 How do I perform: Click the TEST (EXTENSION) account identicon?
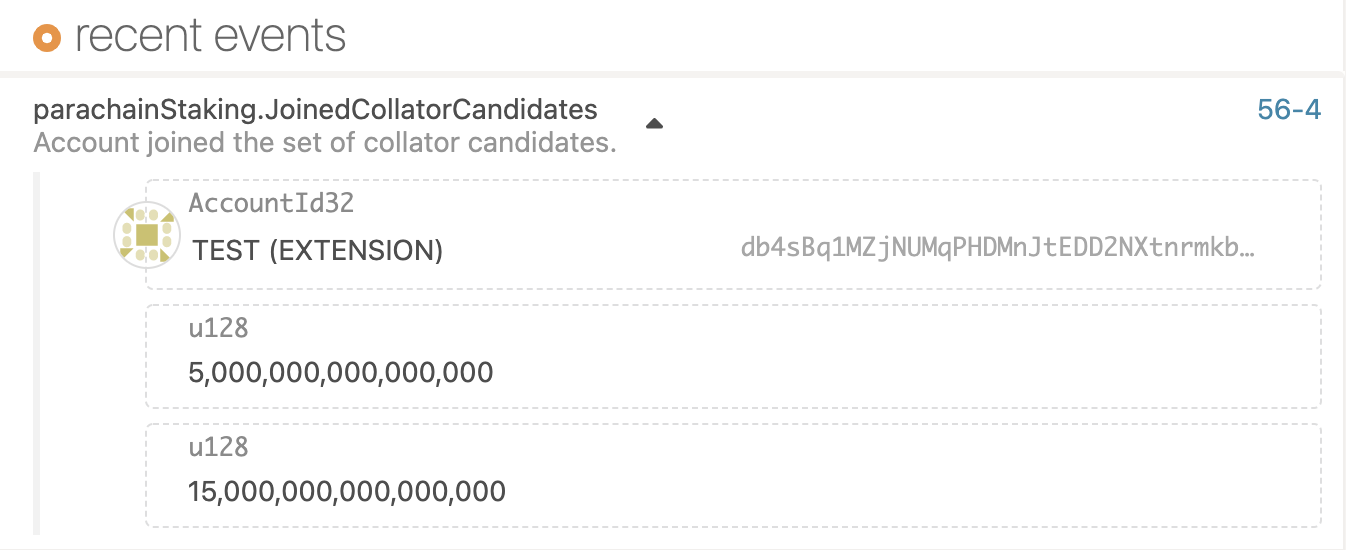[146, 235]
